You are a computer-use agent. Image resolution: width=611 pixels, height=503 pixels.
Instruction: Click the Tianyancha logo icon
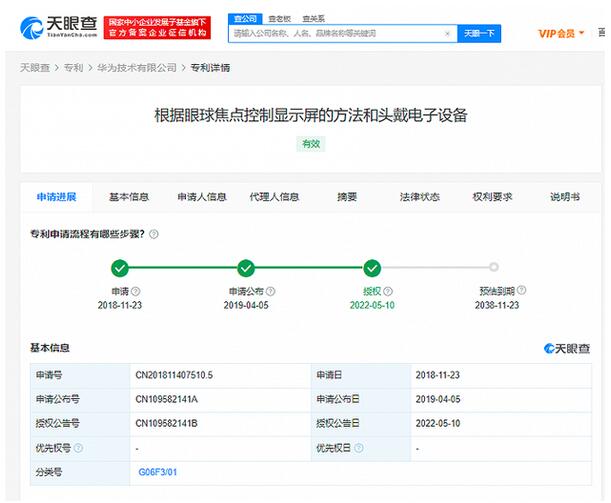(x=31, y=27)
